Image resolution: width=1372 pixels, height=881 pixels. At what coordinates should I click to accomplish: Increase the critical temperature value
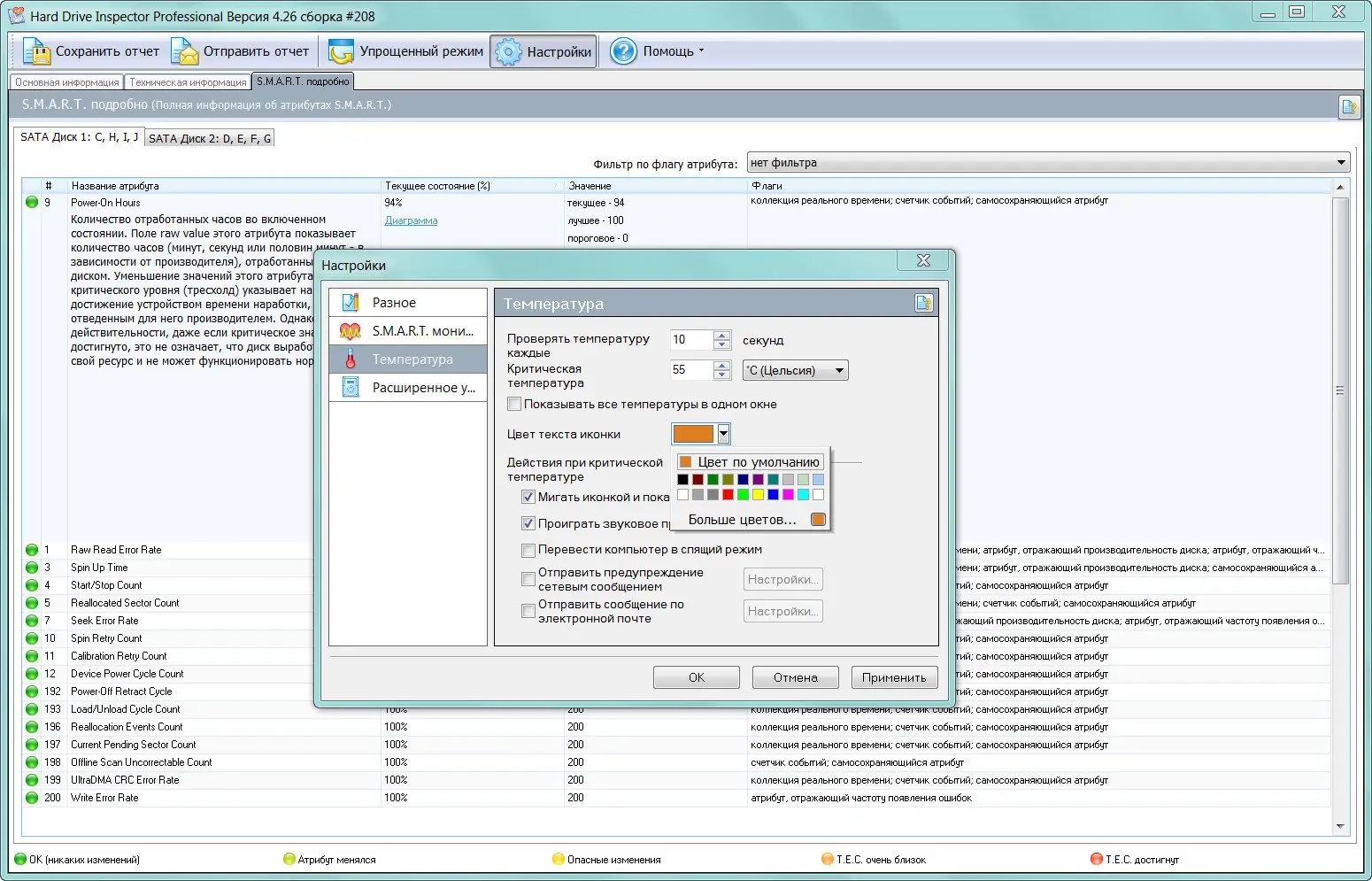(722, 365)
